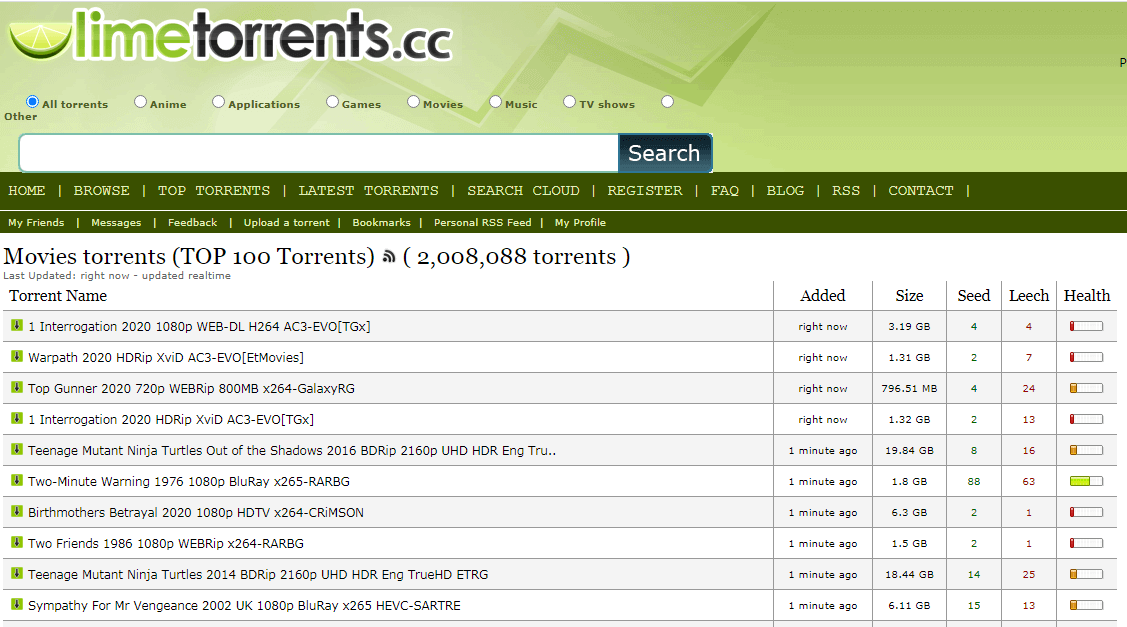This screenshot has height=627, width=1127.
Task: Select the Other category radio button
Action: (x=668, y=101)
